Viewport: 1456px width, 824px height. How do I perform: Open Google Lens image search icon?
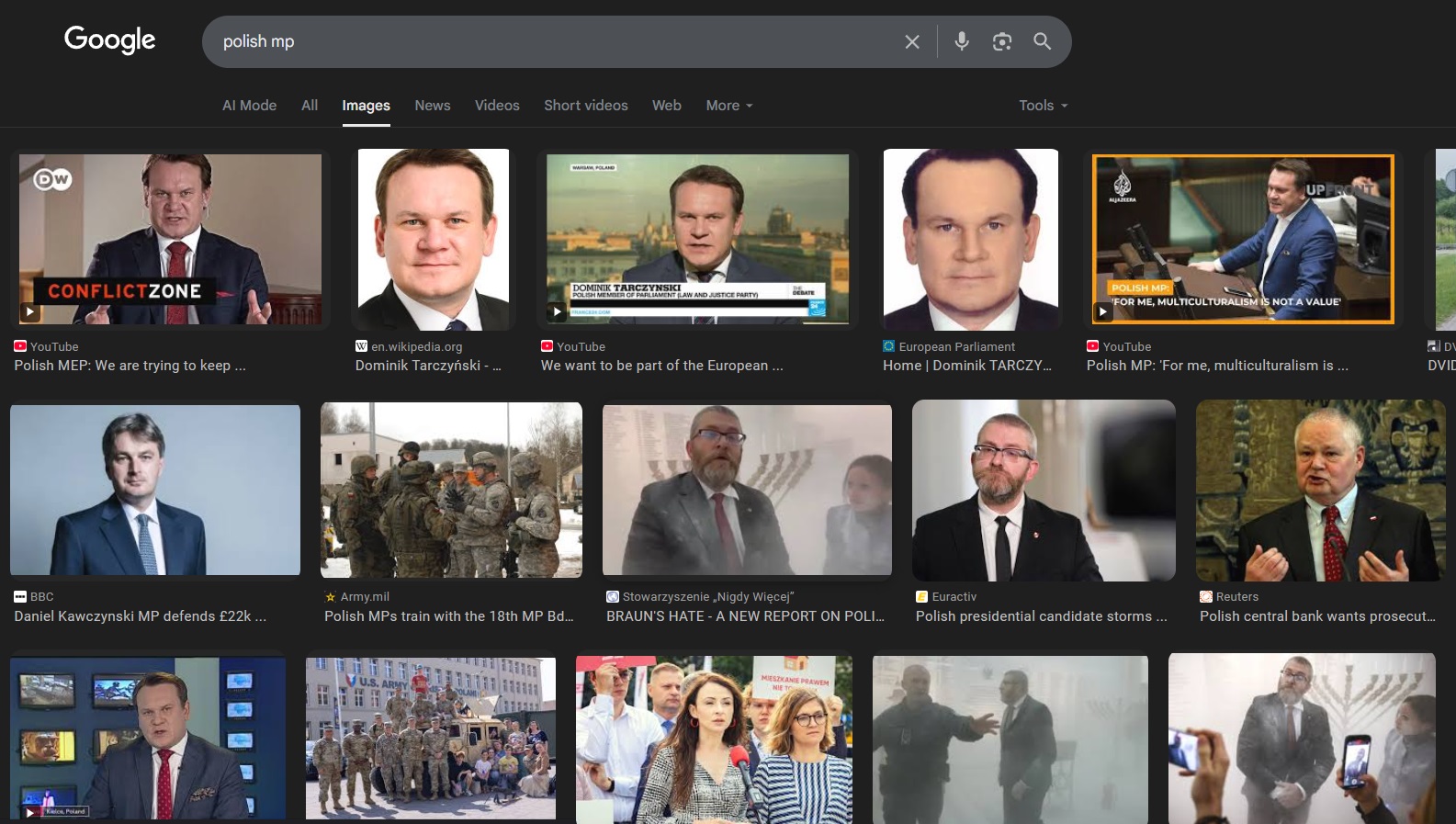coord(1002,41)
